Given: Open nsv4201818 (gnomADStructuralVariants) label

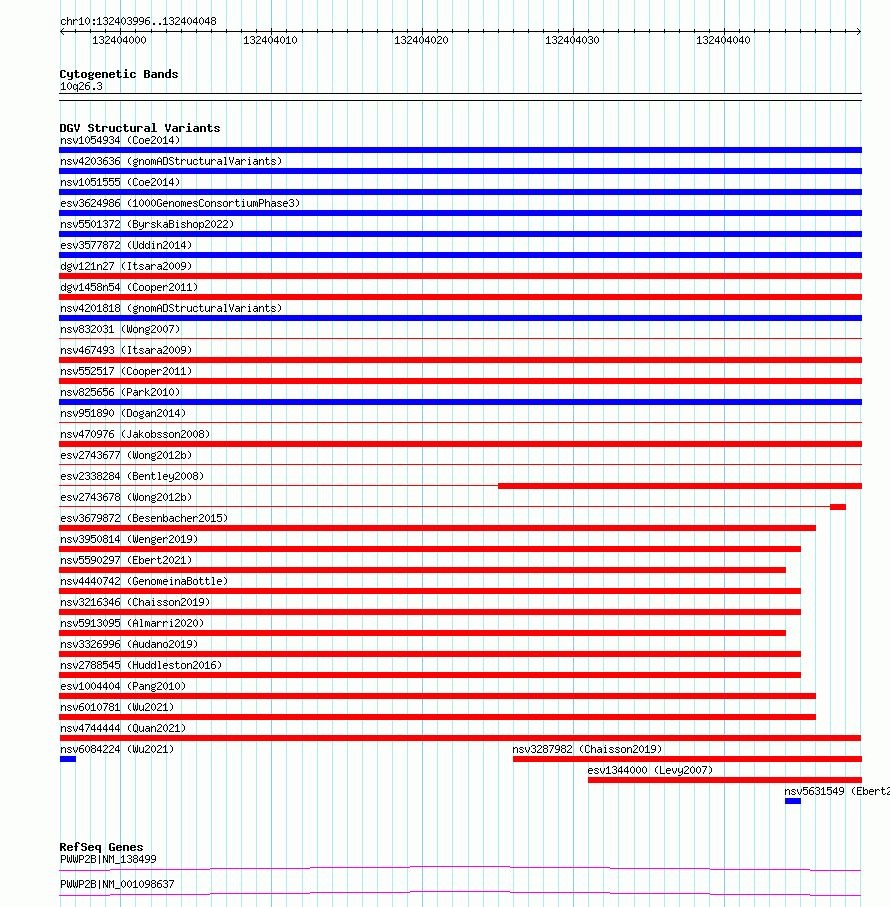Looking at the screenshot, I should tap(171, 308).
